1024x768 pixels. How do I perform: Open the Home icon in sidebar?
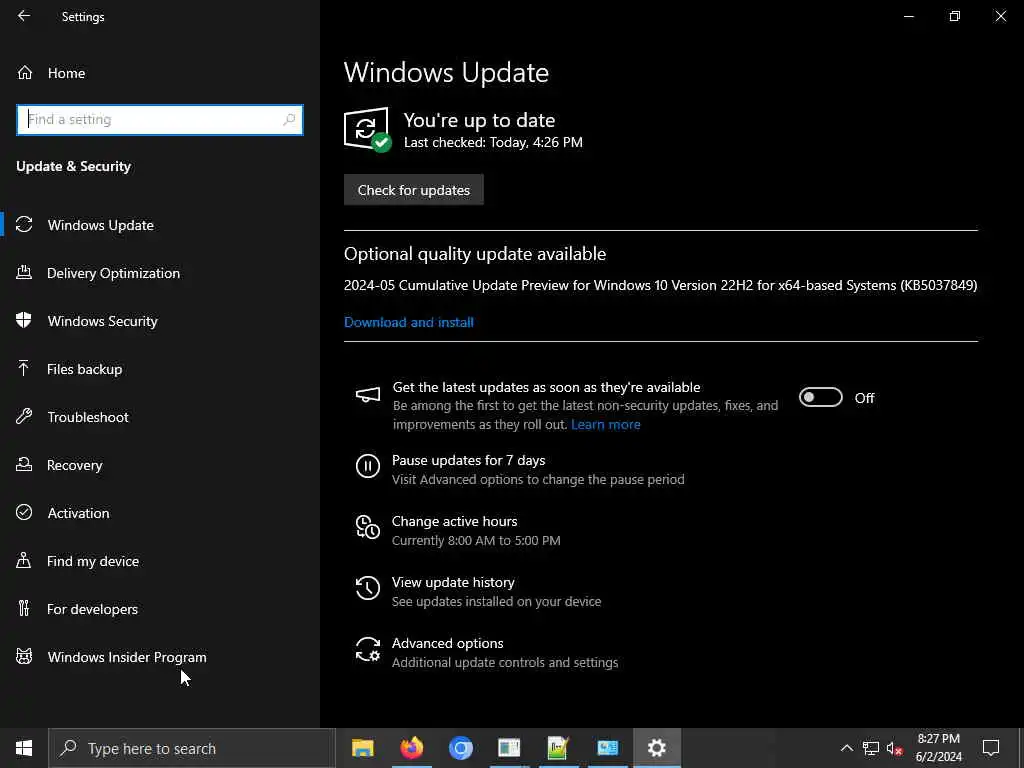point(25,72)
